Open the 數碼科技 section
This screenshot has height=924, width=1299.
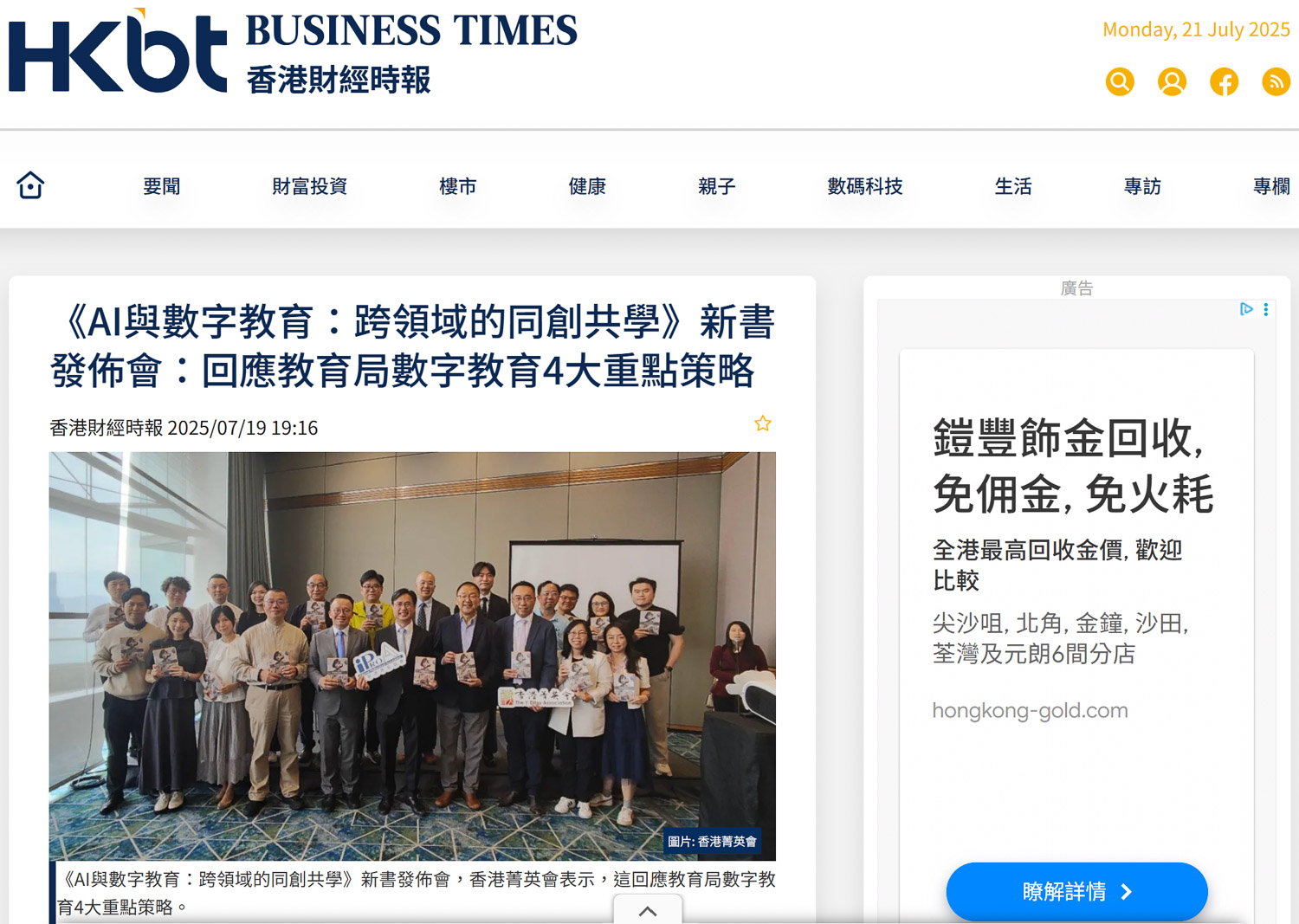tap(865, 186)
